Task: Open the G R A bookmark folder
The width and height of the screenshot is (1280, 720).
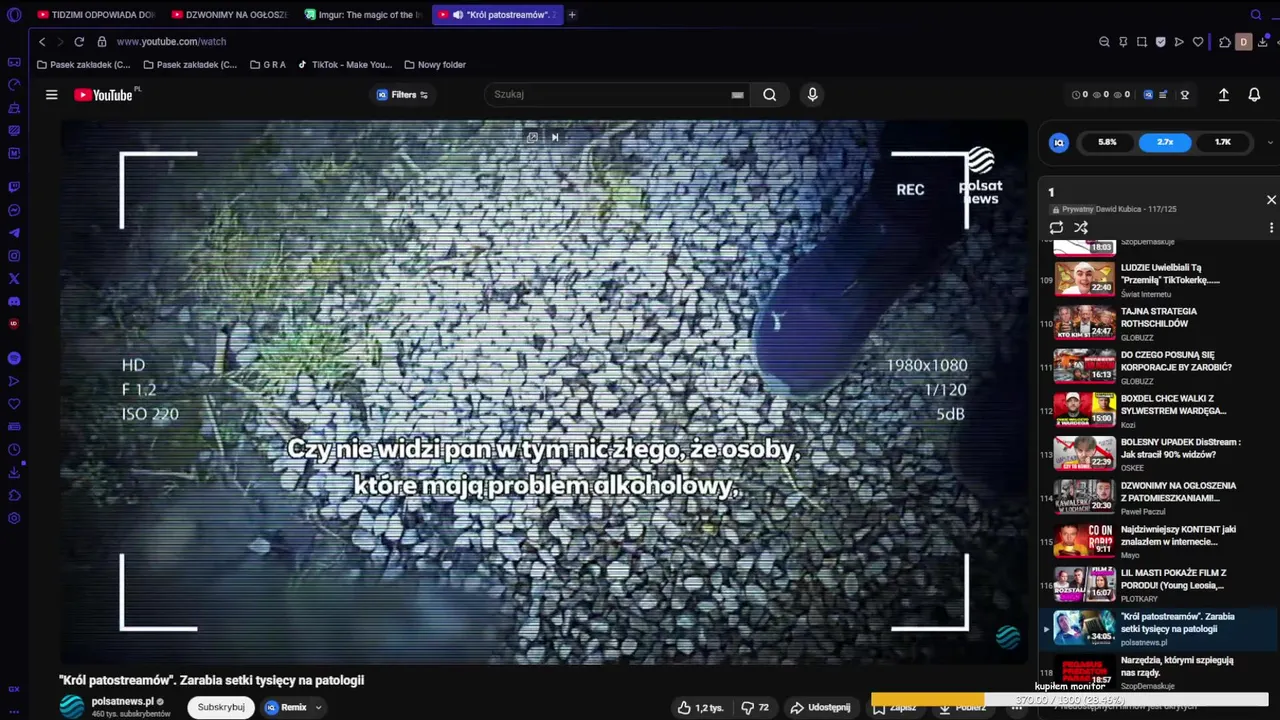Action: coord(268,65)
